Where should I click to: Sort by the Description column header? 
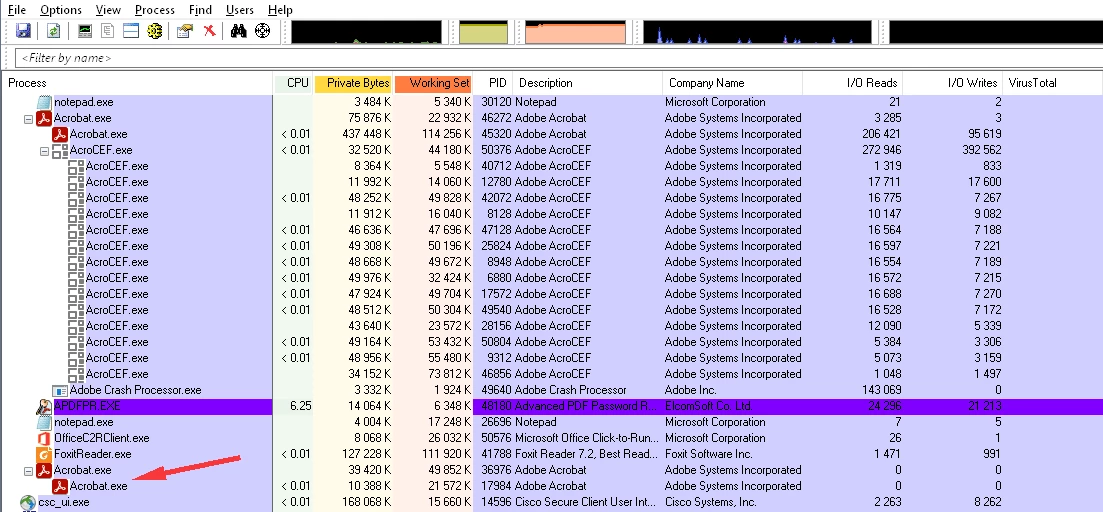pyautogui.click(x=588, y=83)
